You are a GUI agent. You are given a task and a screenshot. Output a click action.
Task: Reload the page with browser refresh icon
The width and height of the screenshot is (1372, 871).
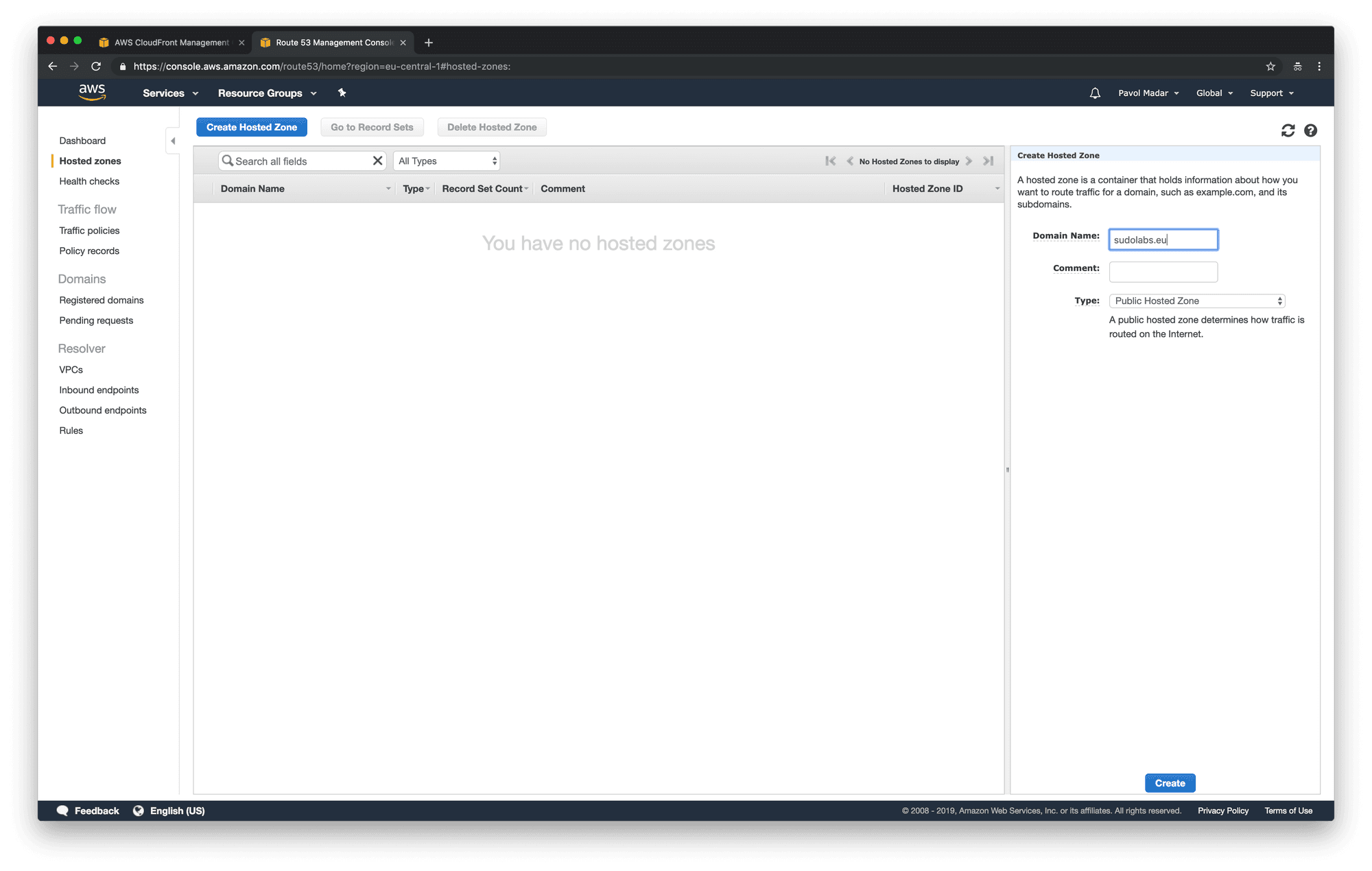(x=96, y=66)
